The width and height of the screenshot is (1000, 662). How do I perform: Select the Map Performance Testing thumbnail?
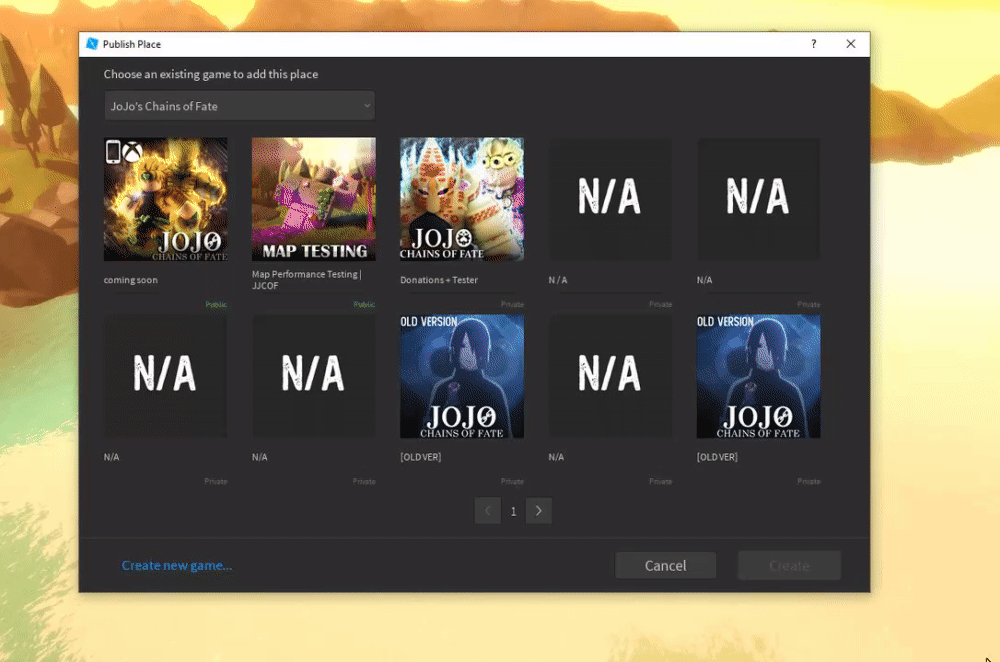pos(314,199)
